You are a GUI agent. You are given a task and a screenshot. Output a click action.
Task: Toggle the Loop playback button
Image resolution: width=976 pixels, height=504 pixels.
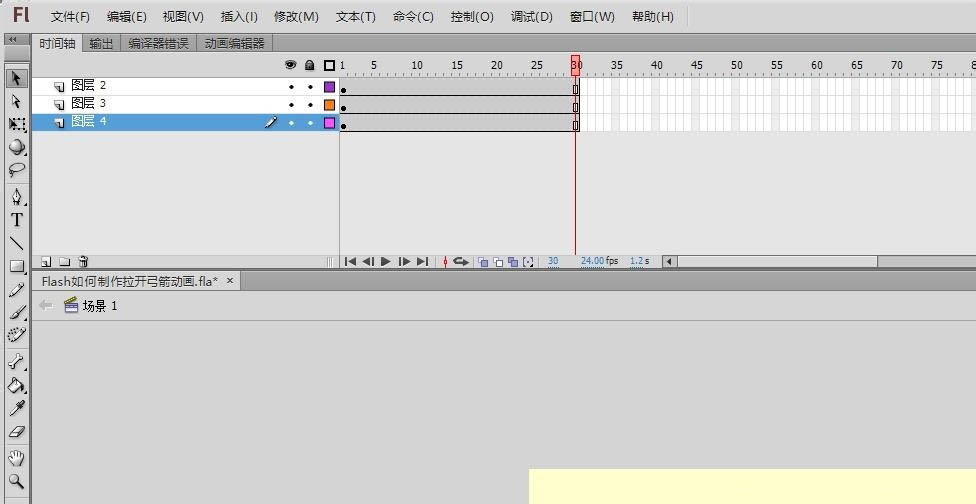pyautogui.click(x=461, y=261)
